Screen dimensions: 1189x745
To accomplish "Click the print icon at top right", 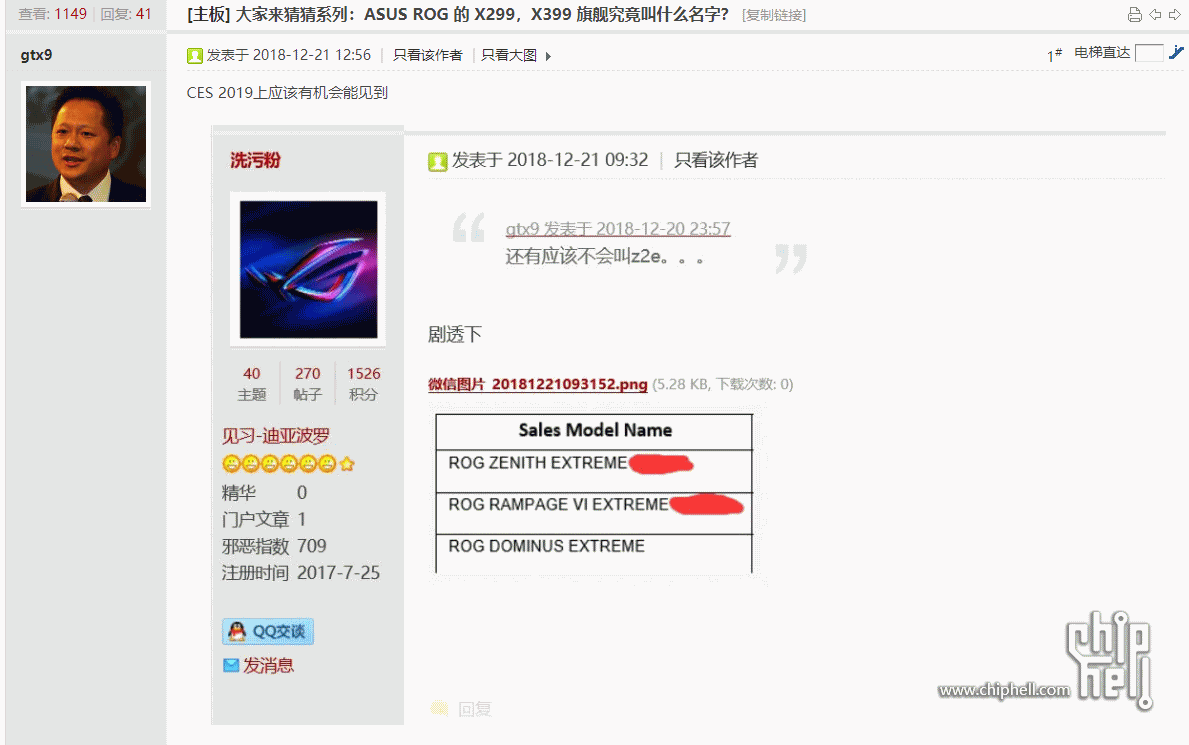I will [1134, 14].
